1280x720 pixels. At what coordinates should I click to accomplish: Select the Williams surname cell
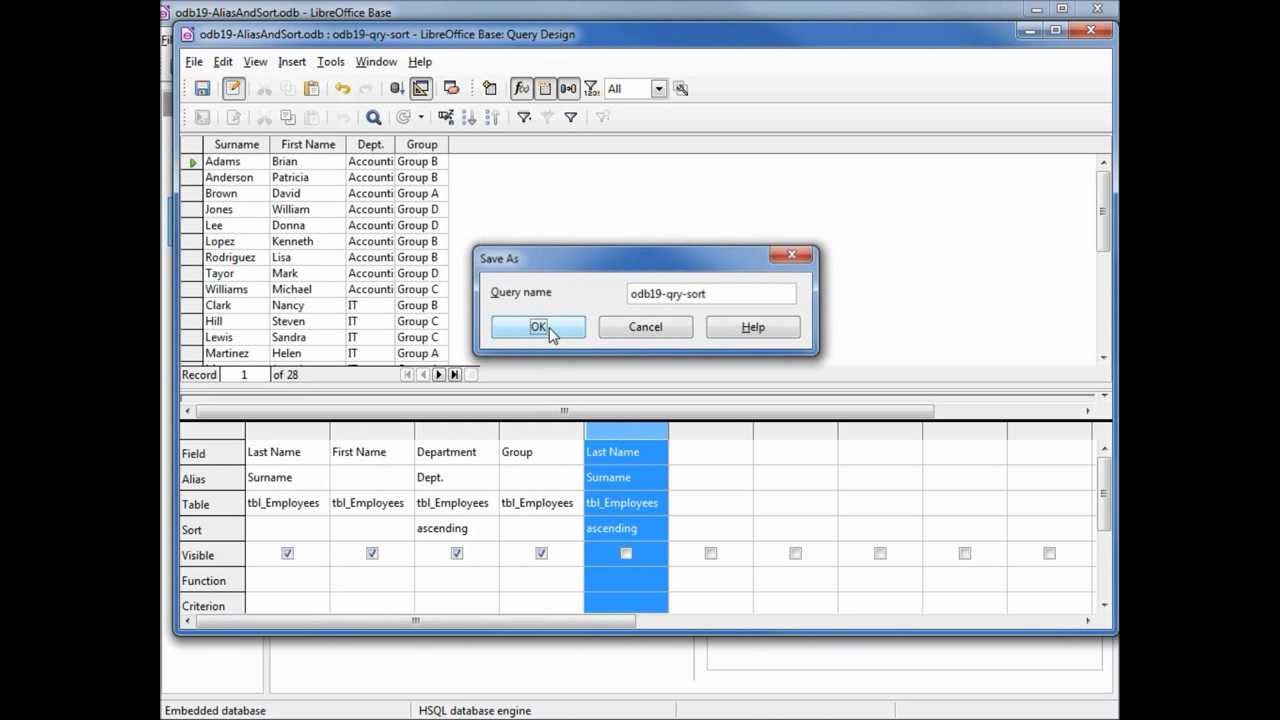(x=236, y=289)
